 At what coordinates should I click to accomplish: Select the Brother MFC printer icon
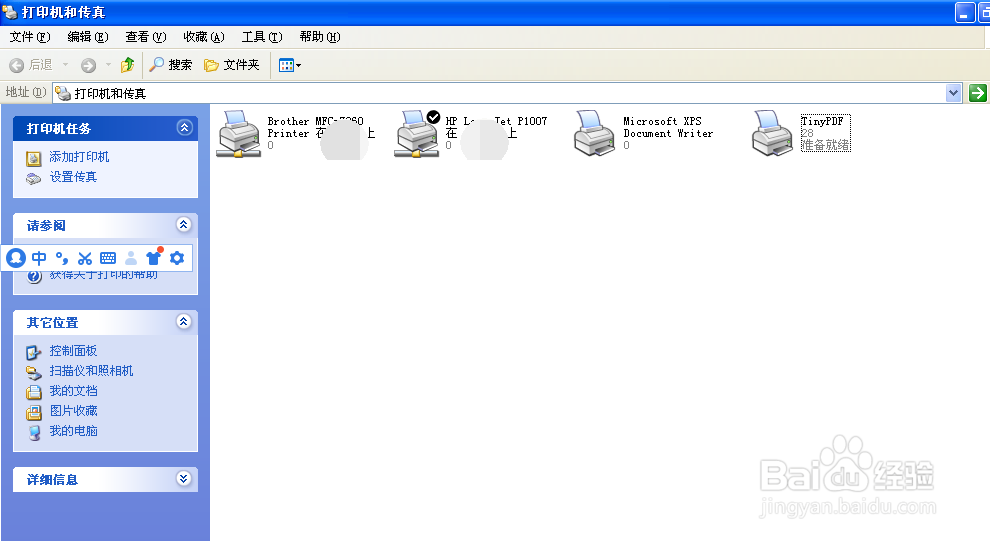239,134
